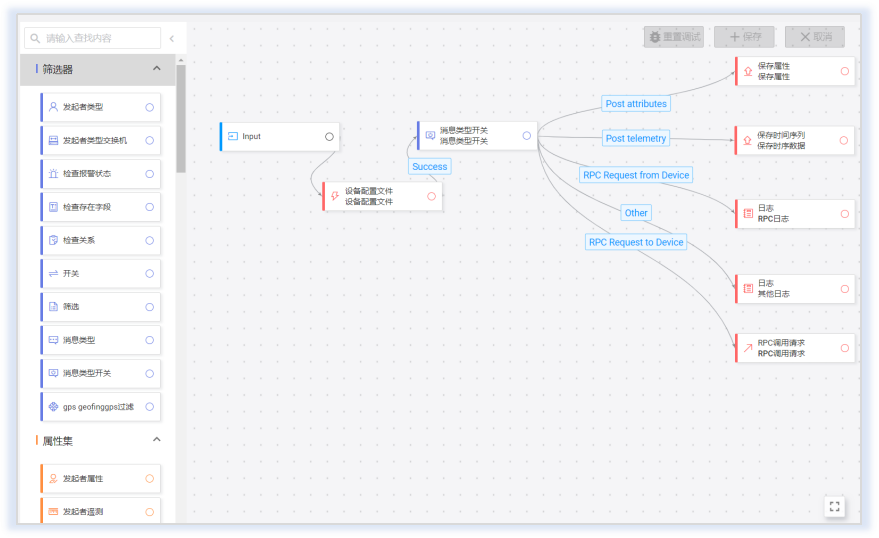The height and width of the screenshot is (538, 879).
Task: Click port circle on RPC调用请求 node
Action: [845, 348]
